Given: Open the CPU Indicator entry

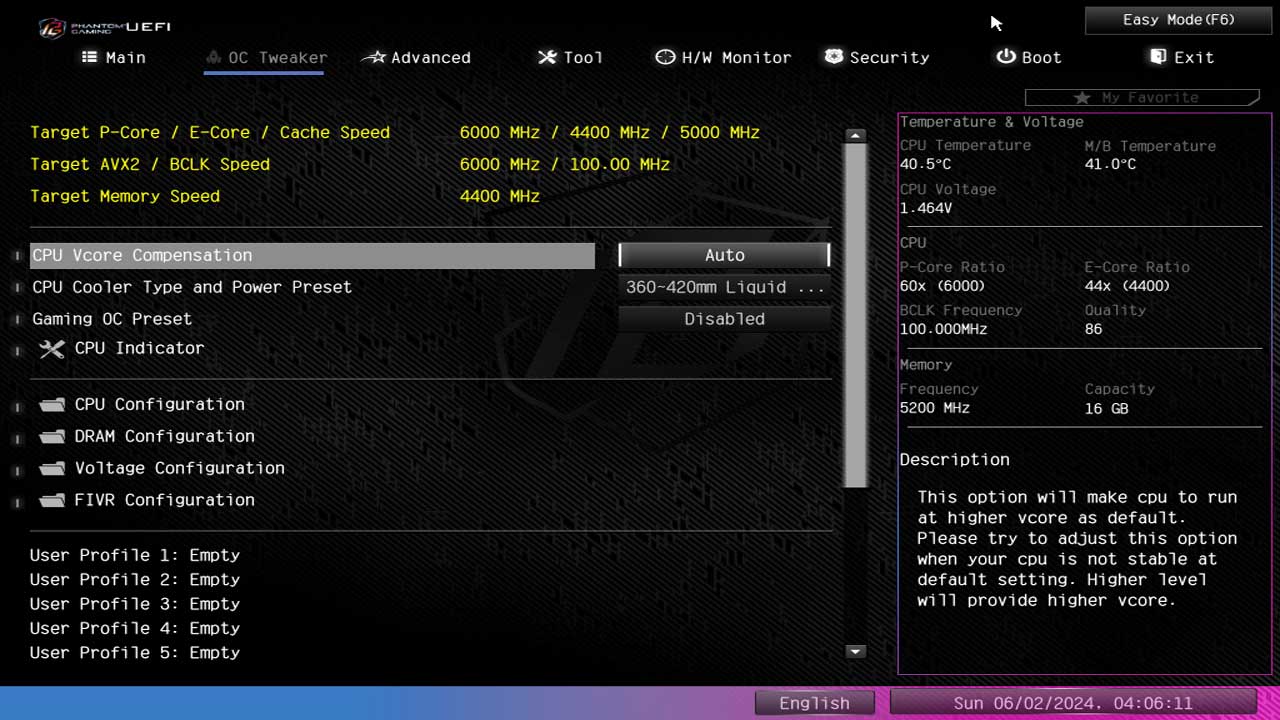Looking at the screenshot, I should pyautogui.click(x=139, y=348).
